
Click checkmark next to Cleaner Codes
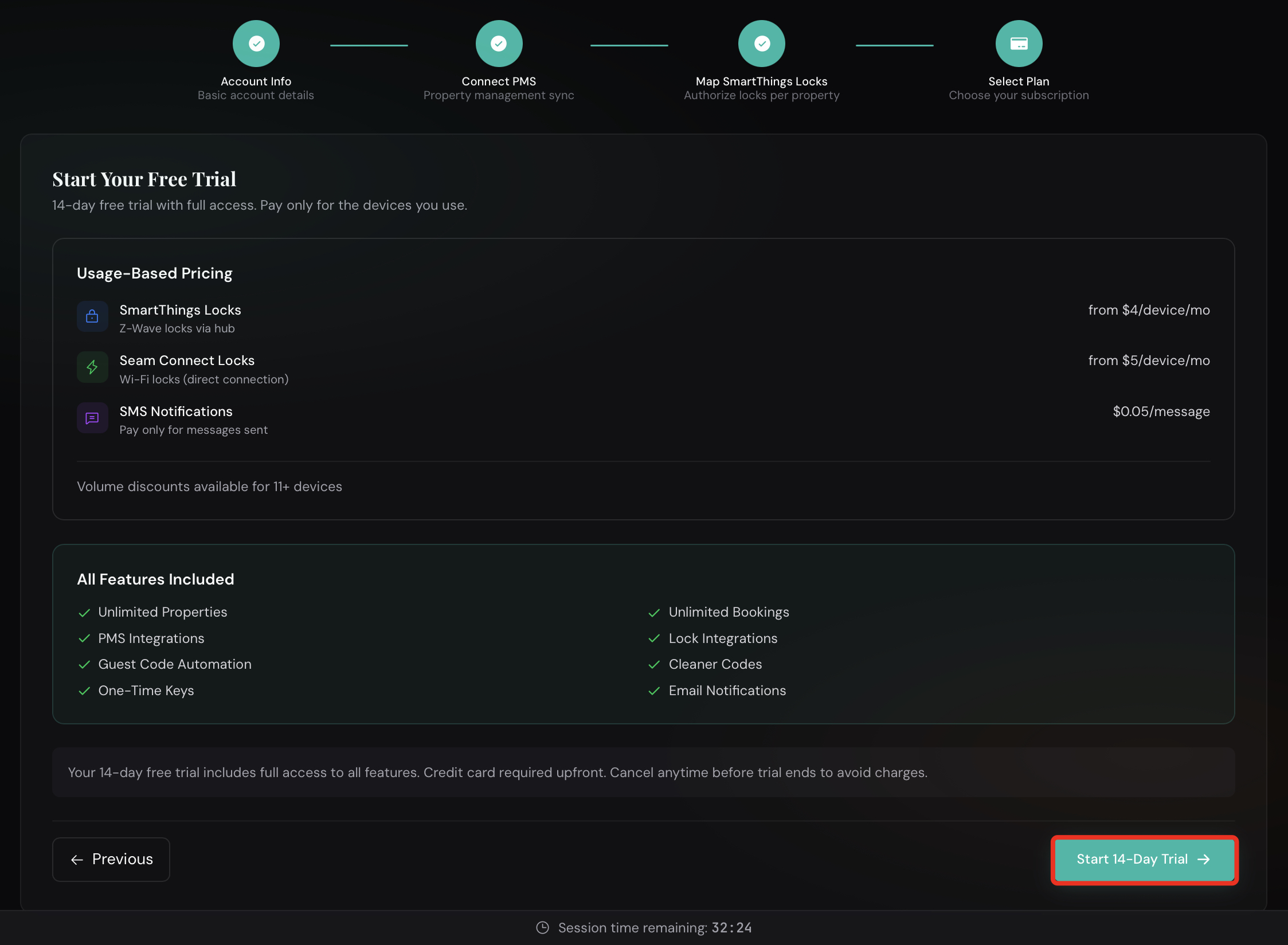click(654, 665)
